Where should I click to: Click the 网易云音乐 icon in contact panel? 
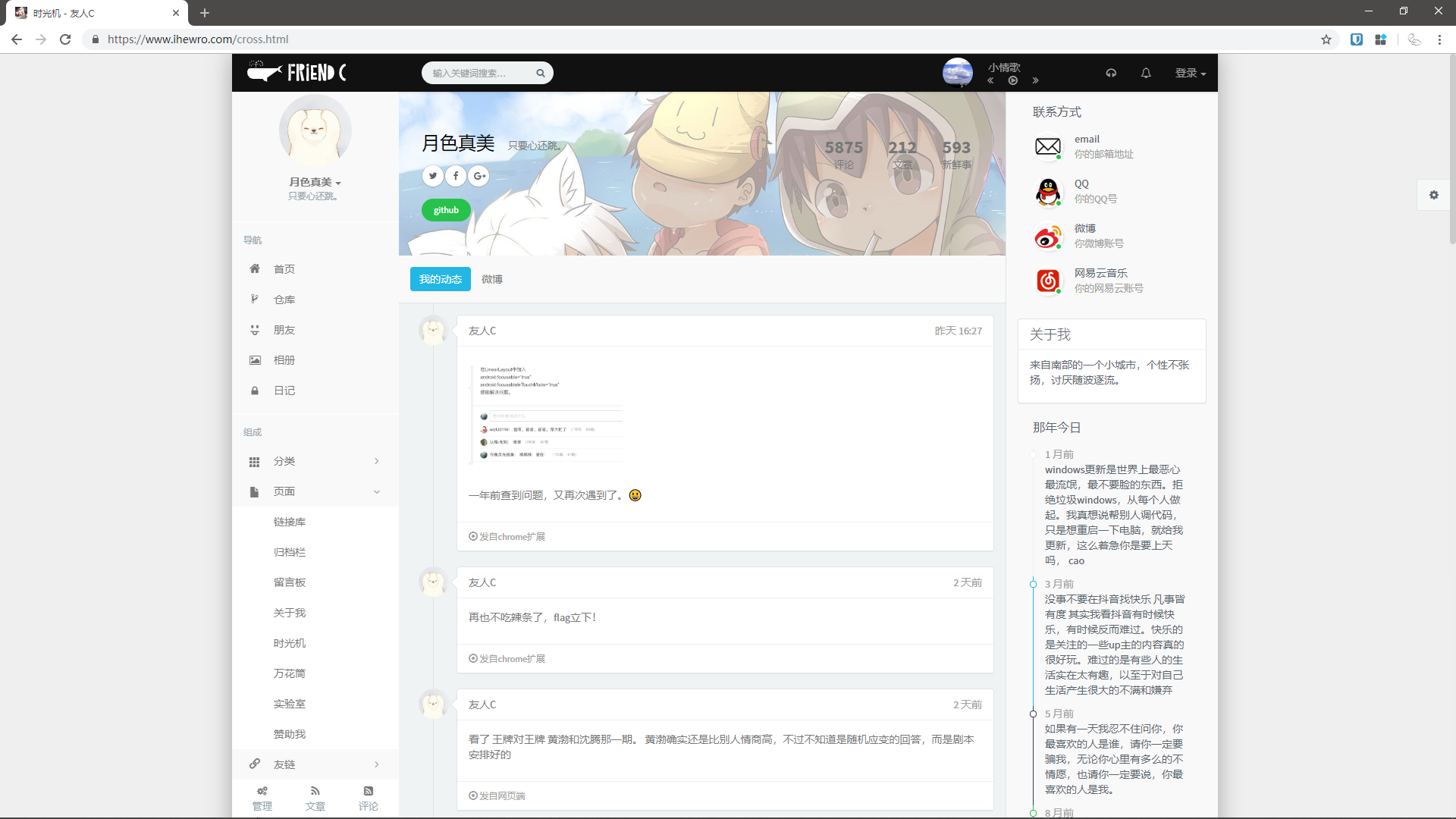pyautogui.click(x=1048, y=281)
